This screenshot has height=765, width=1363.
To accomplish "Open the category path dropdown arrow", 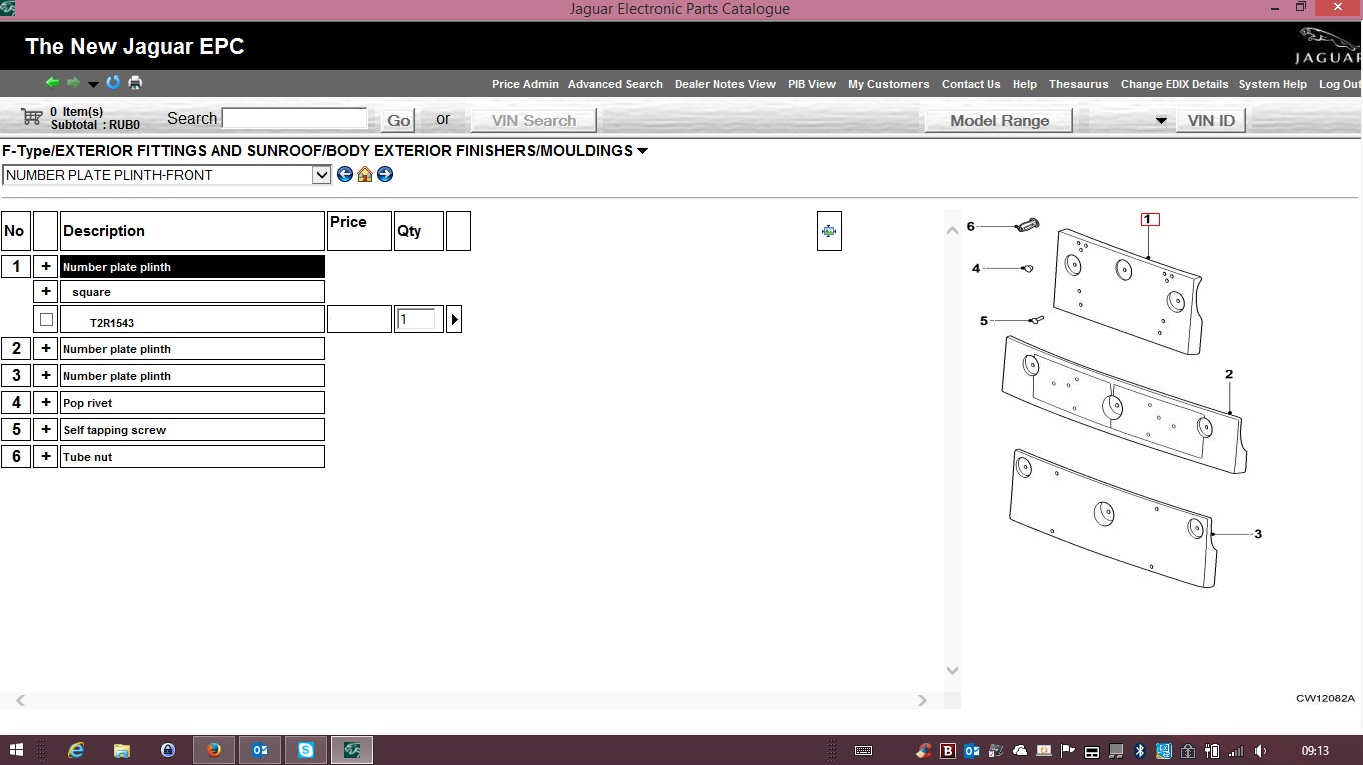I will 643,151.
